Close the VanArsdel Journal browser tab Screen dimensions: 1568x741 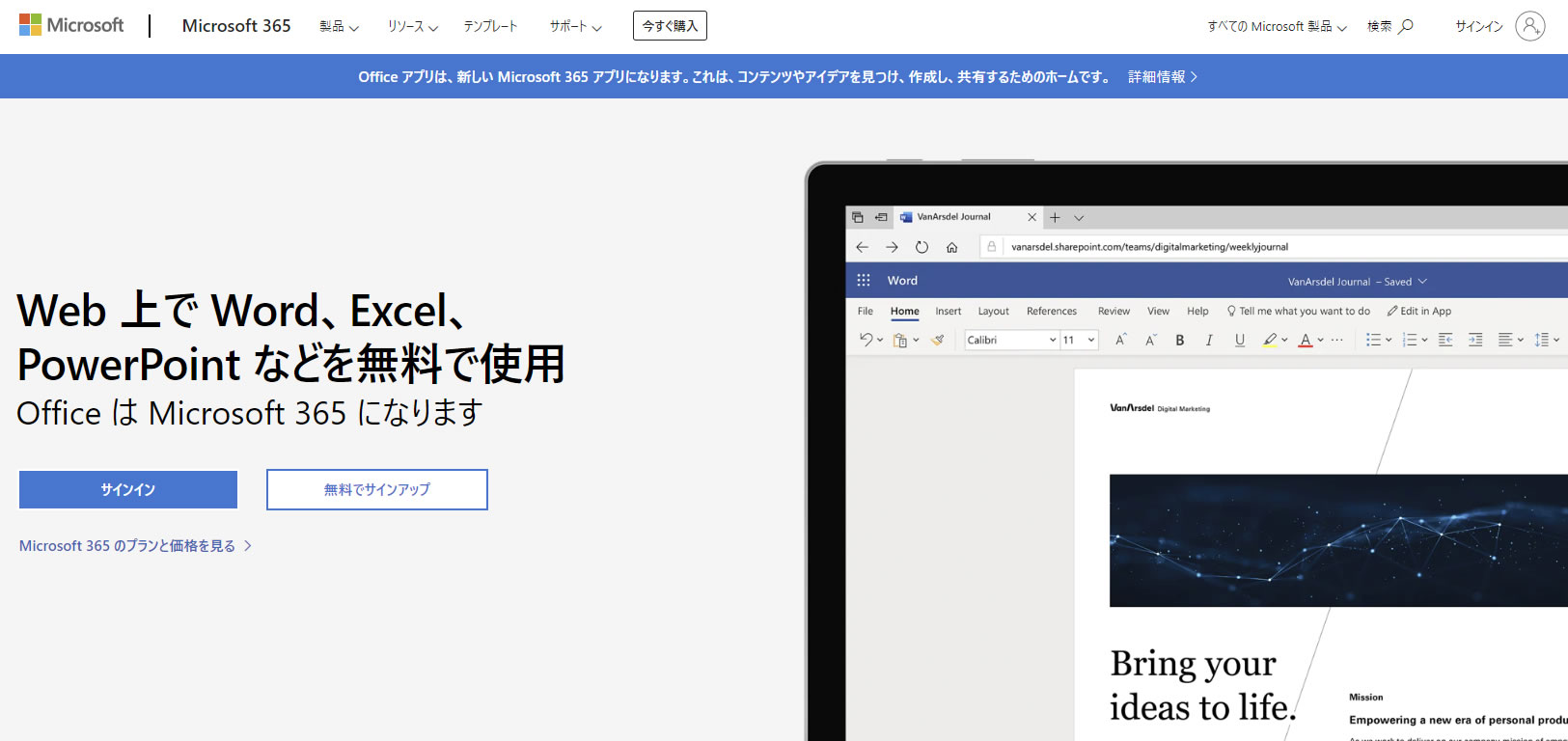tap(1032, 217)
